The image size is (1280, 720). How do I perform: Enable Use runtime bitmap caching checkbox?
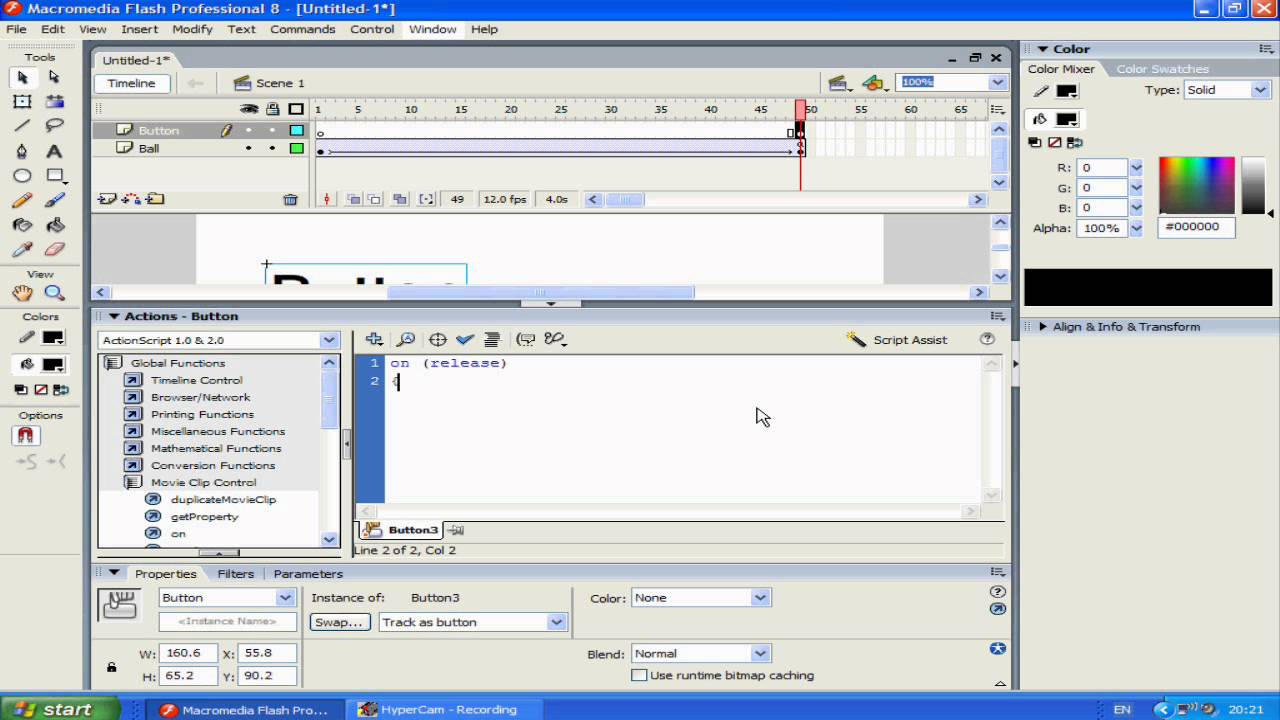coord(639,675)
